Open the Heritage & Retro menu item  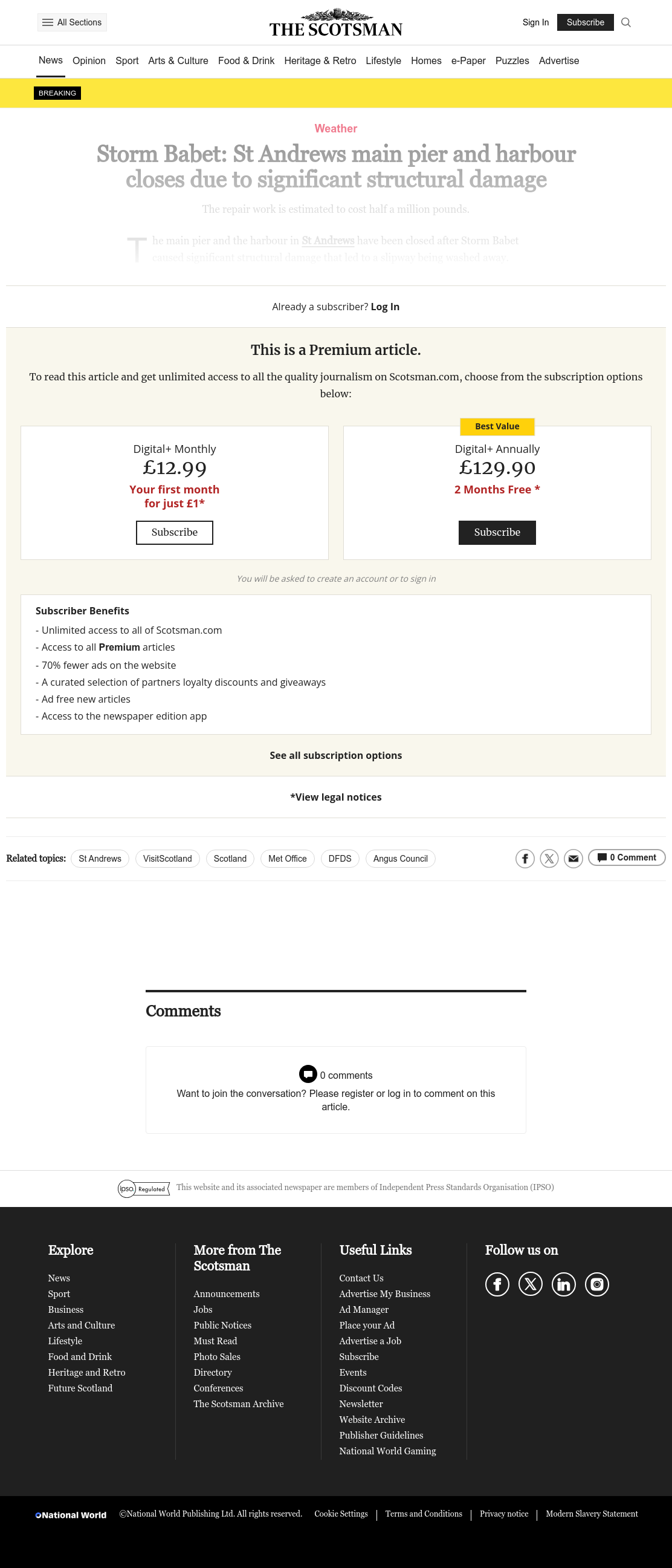(x=320, y=61)
